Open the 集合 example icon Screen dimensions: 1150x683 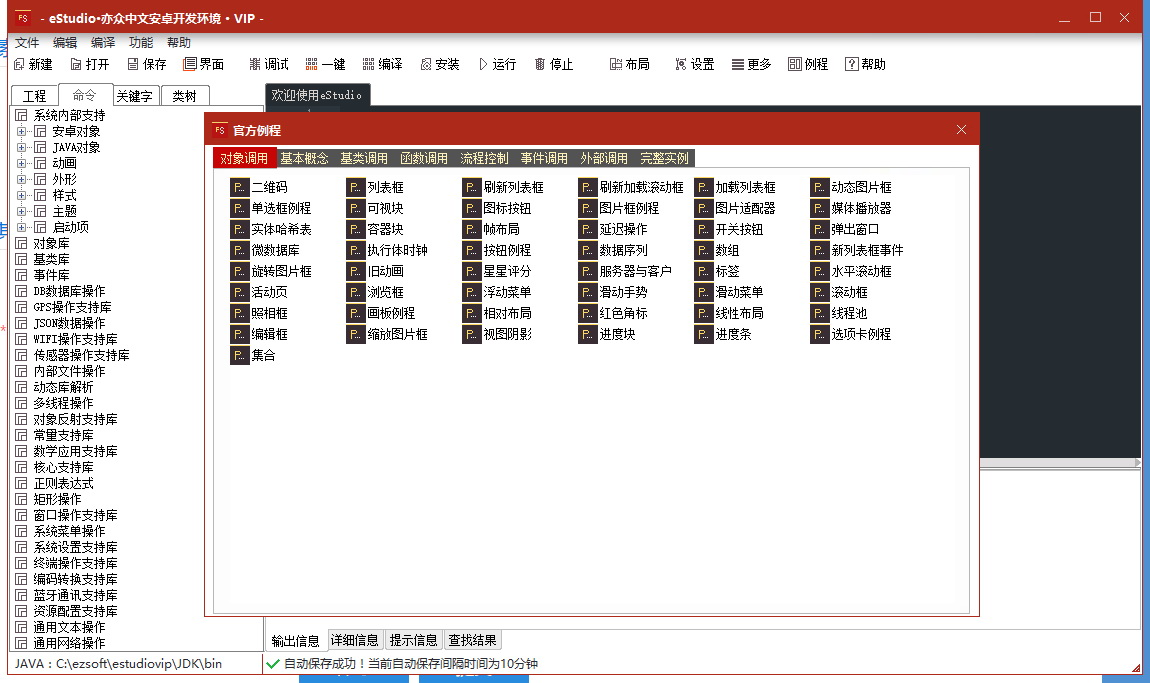pos(239,355)
